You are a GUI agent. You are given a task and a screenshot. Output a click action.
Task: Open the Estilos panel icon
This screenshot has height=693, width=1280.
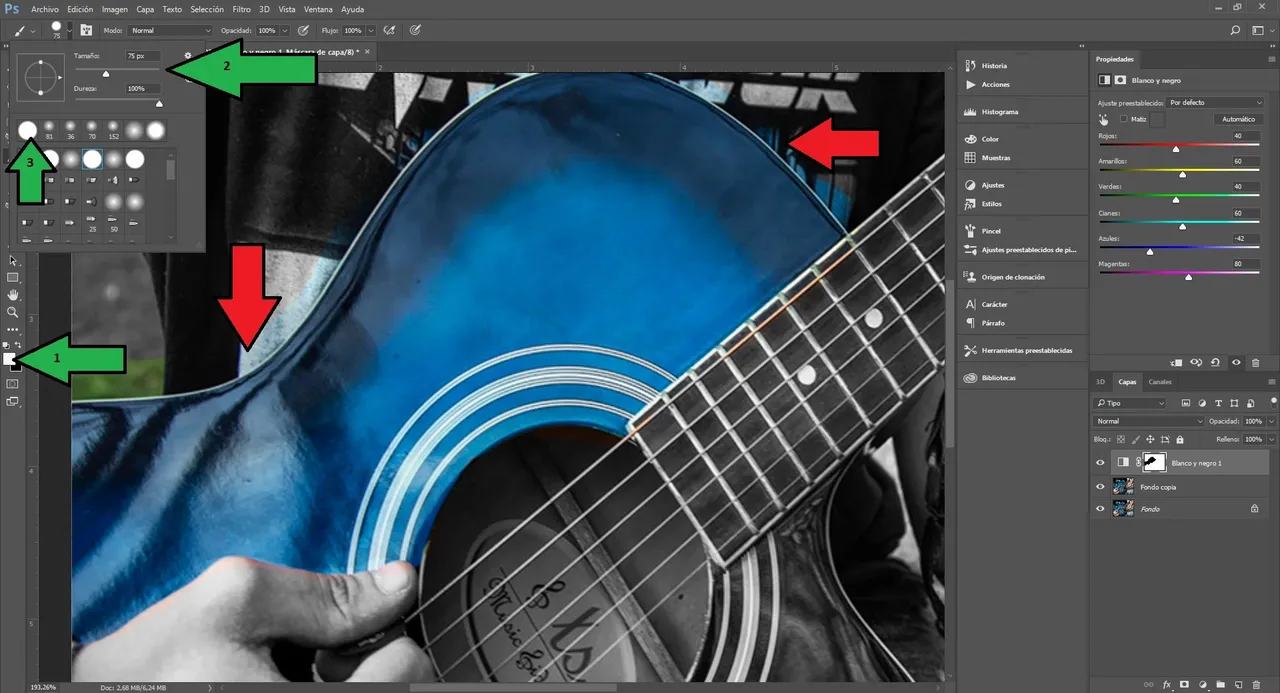pos(970,204)
